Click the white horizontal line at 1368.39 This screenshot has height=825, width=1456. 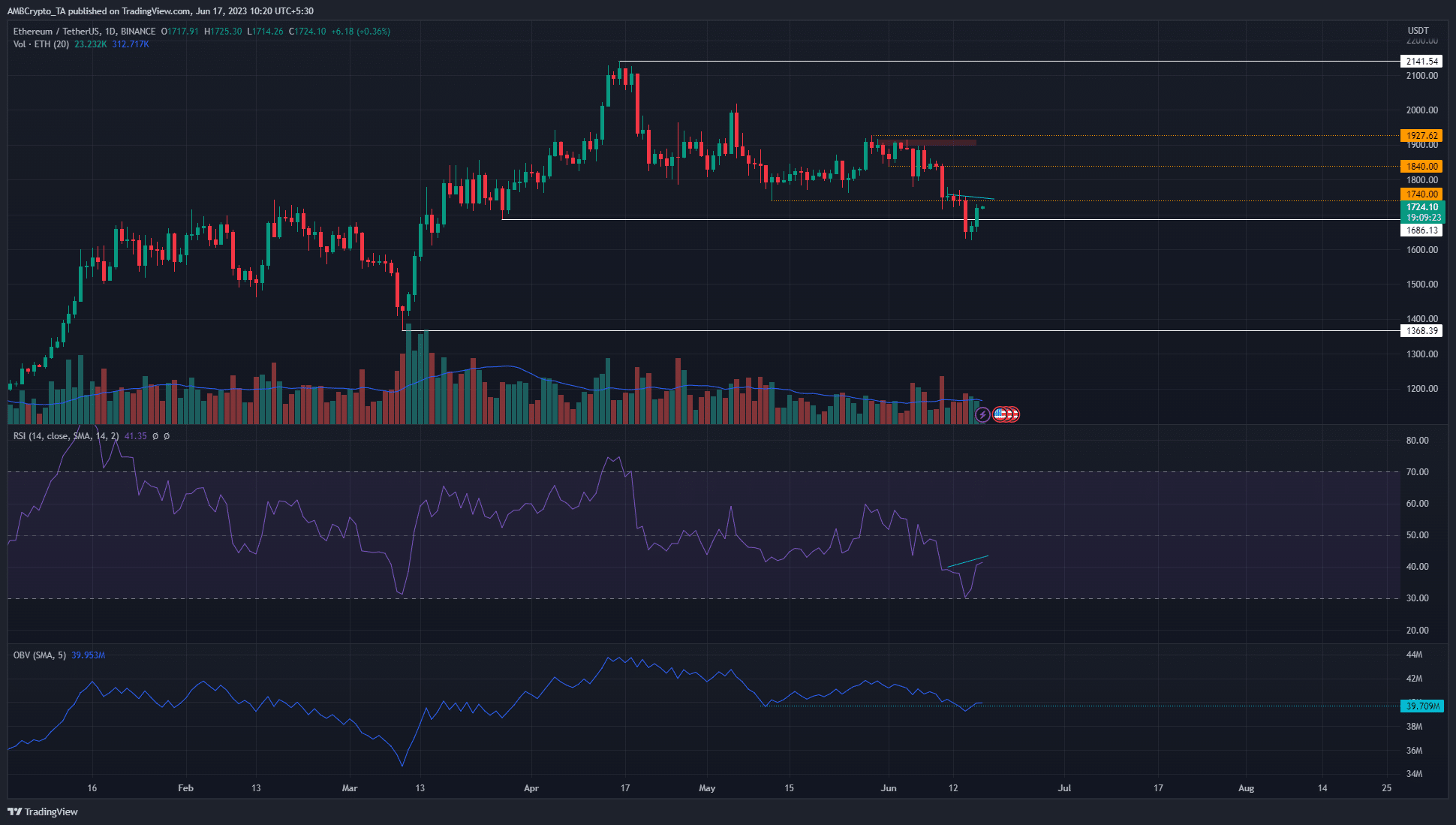tap(901, 331)
